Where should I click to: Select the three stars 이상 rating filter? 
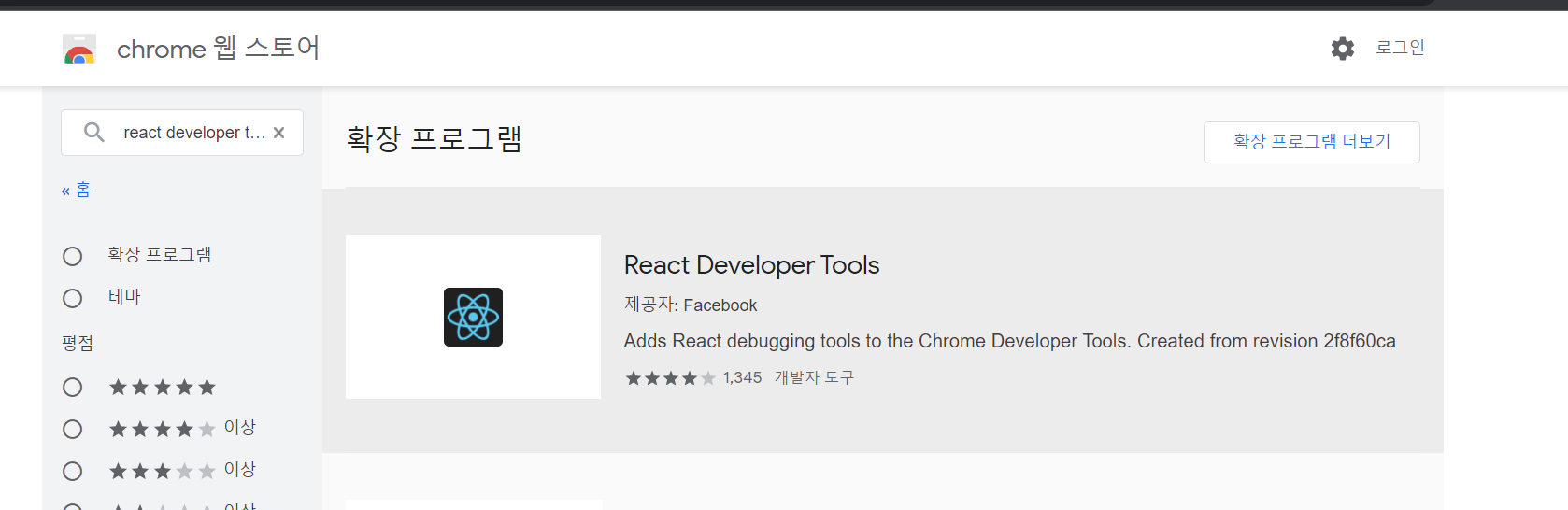[72, 471]
